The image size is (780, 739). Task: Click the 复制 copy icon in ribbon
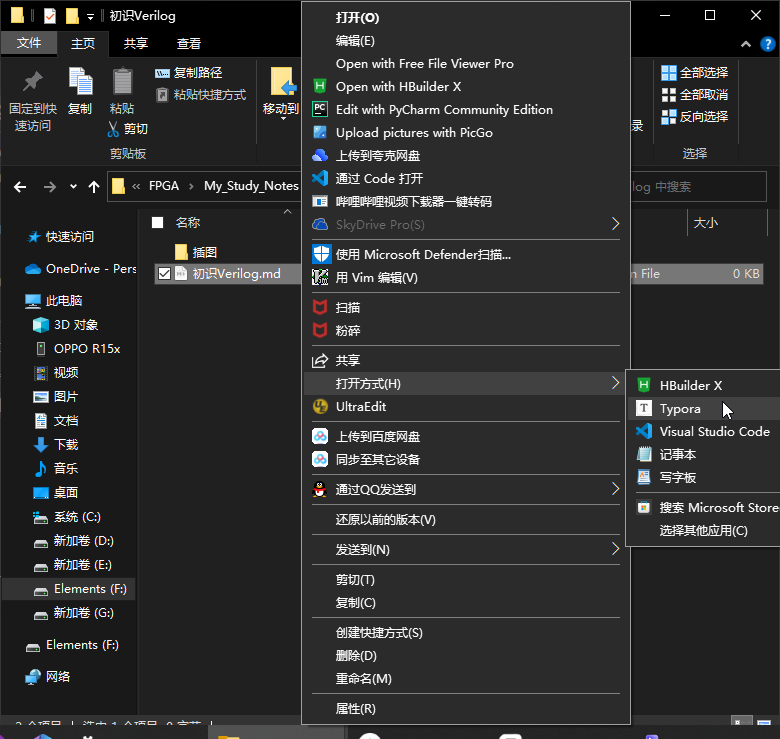[81, 81]
